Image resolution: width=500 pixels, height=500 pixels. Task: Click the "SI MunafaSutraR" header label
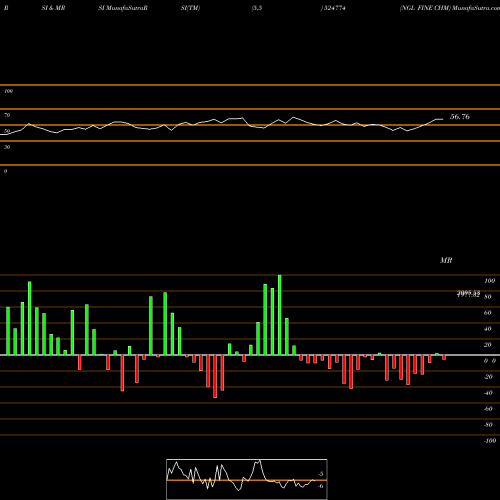click(x=123, y=8)
